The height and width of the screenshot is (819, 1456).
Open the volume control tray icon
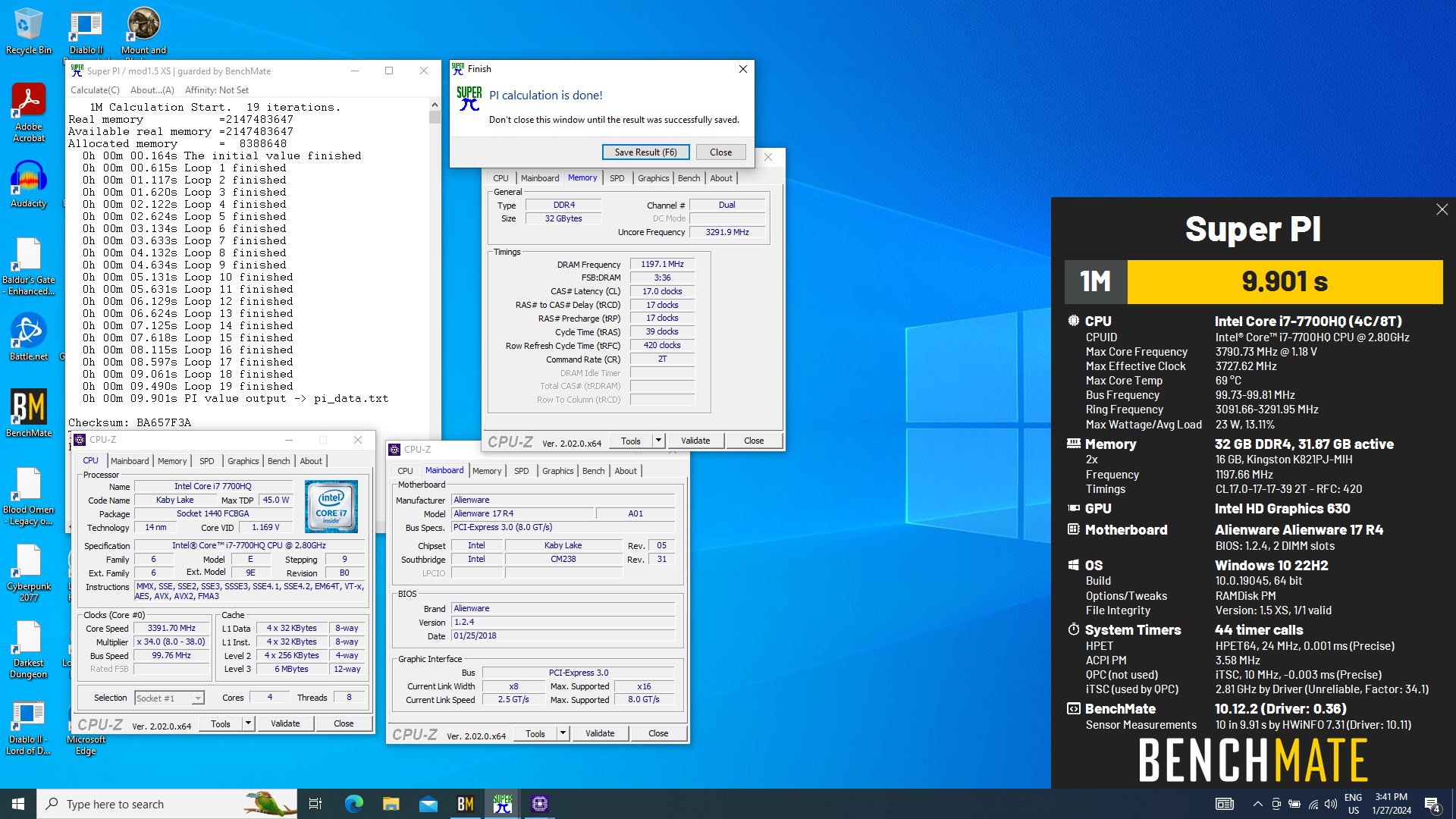(x=1331, y=804)
